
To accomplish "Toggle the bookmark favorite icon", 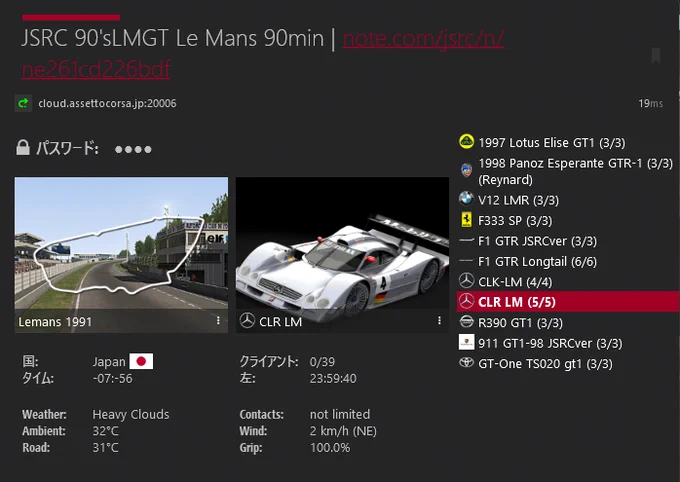I will coord(656,56).
